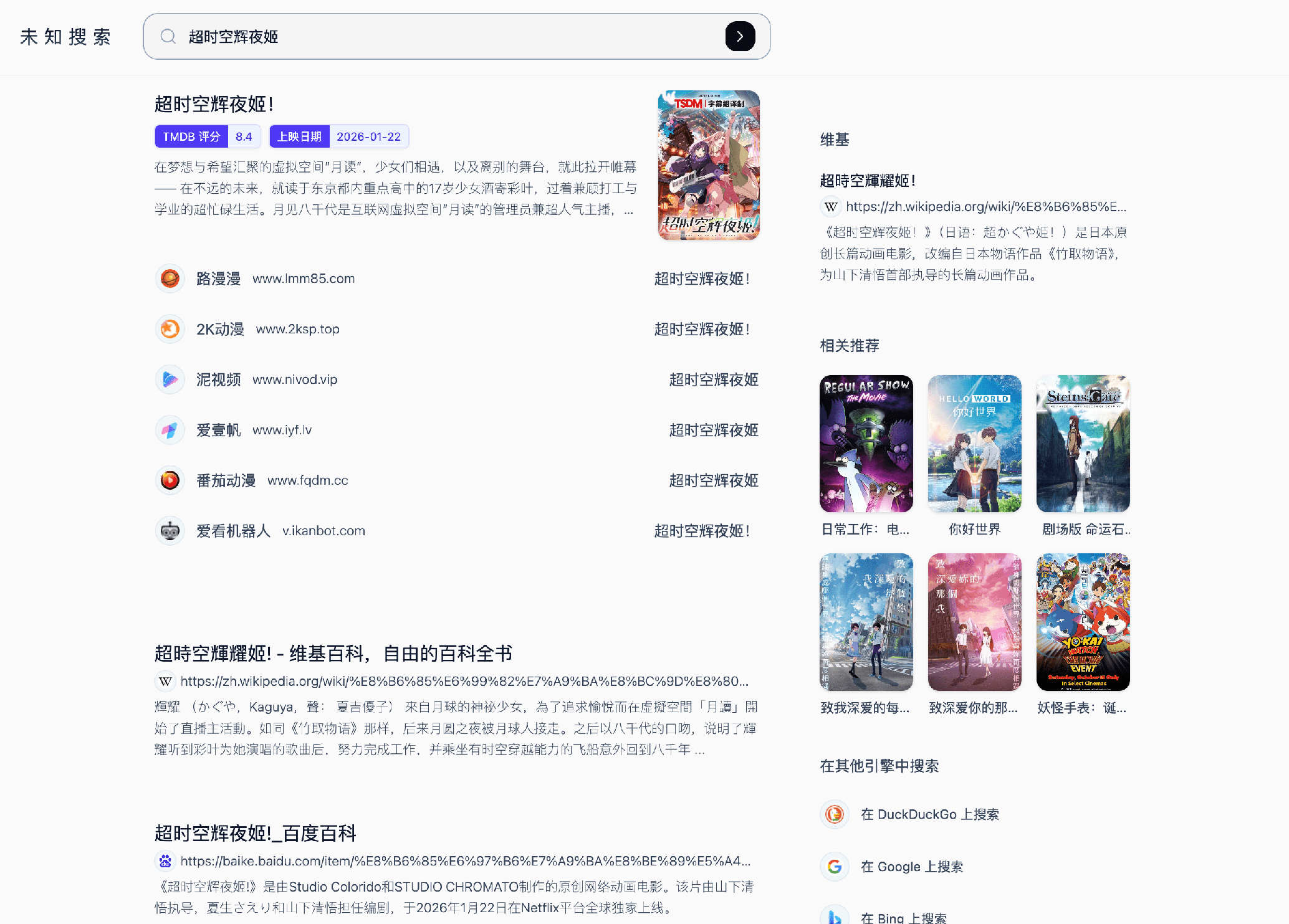Open the Steins;Gate movie poster
The width and height of the screenshot is (1289, 924).
1083,444
